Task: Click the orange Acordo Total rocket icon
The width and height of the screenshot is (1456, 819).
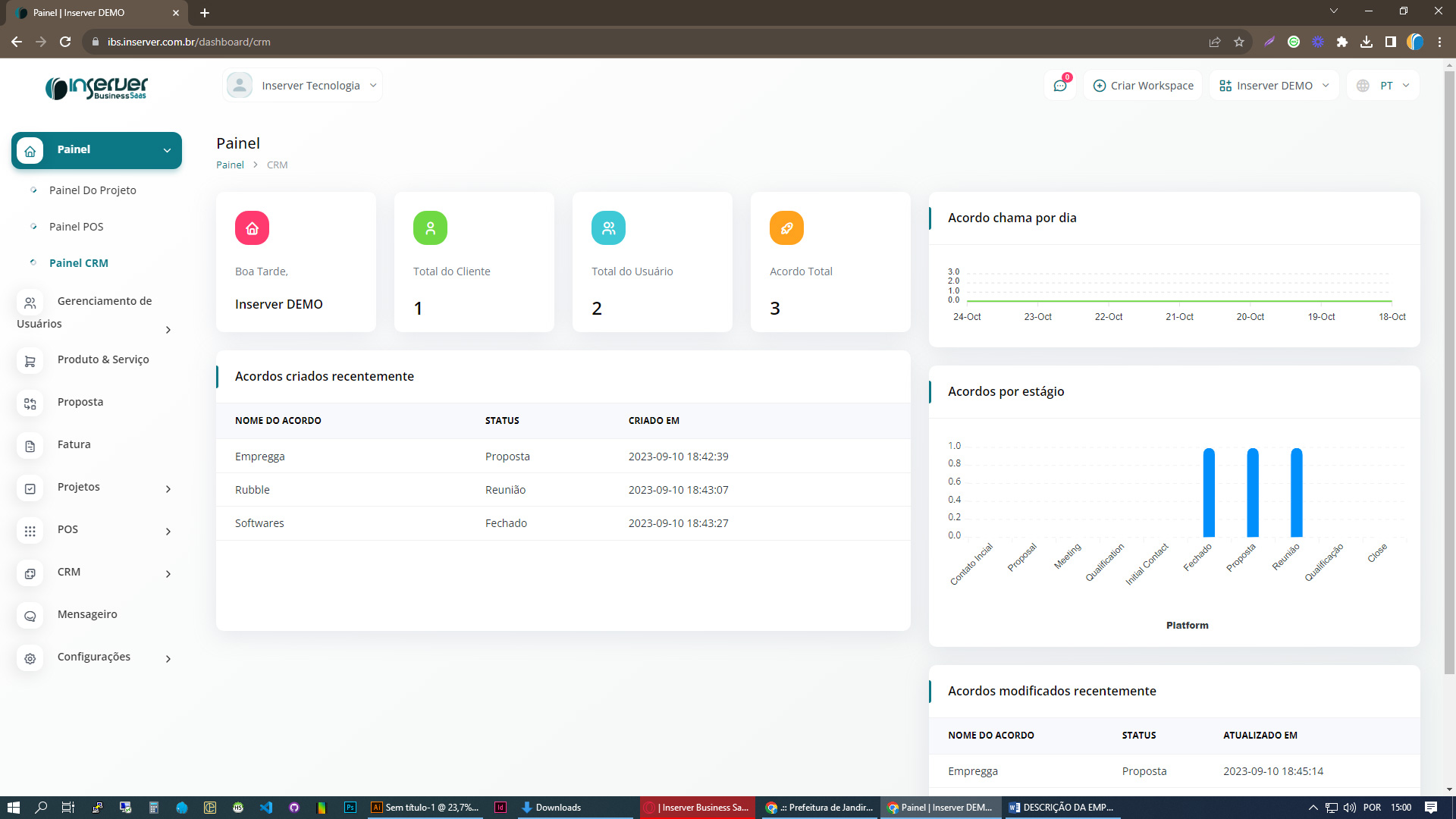Action: point(786,227)
